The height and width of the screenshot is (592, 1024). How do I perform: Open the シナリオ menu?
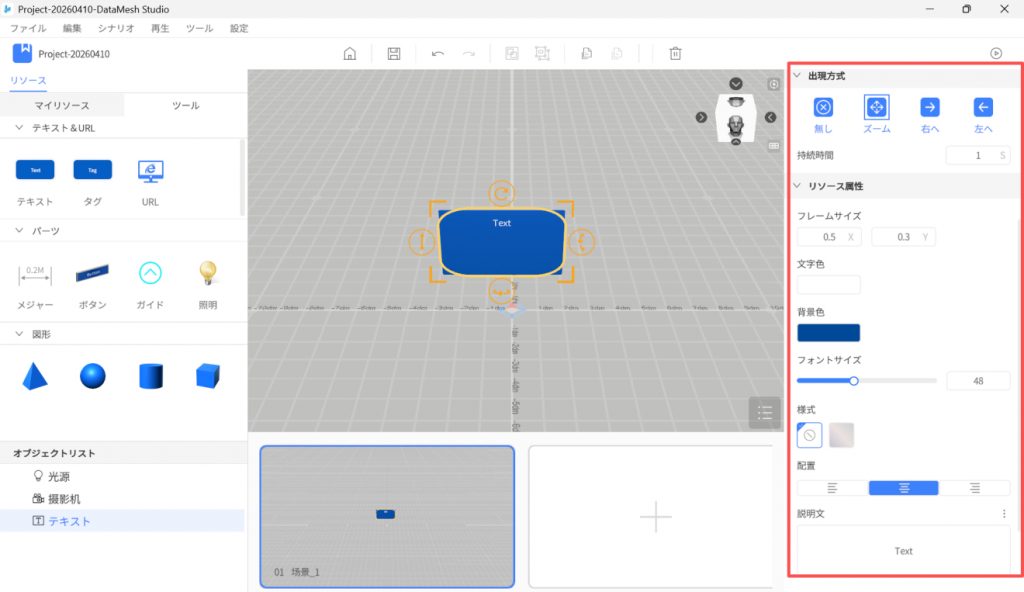tap(116, 29)
